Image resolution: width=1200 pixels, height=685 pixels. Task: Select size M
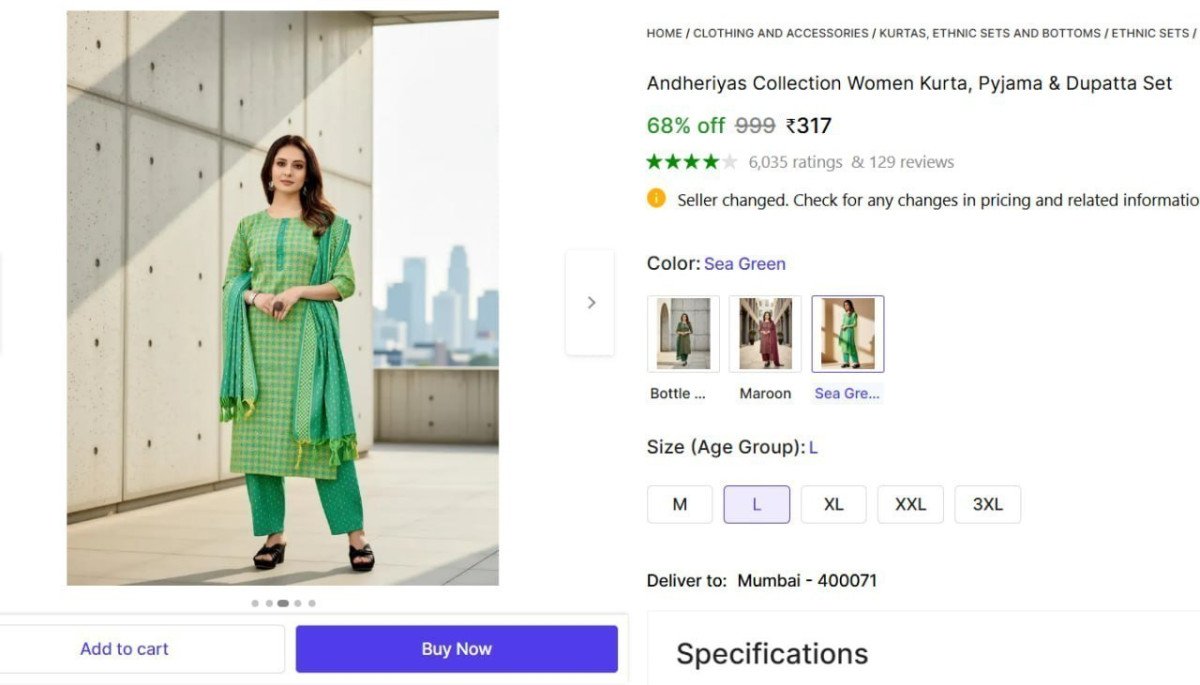pyautogui.click(x=679, y=504)
